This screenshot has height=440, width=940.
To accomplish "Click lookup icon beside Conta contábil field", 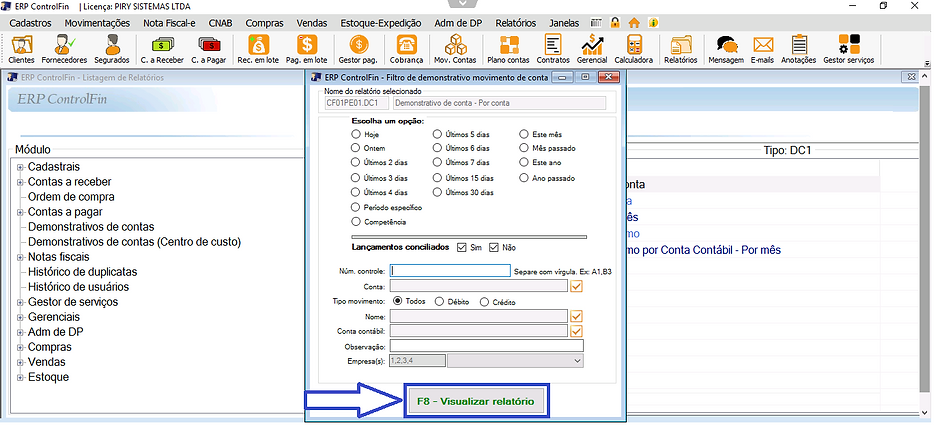I will (577, 331).
